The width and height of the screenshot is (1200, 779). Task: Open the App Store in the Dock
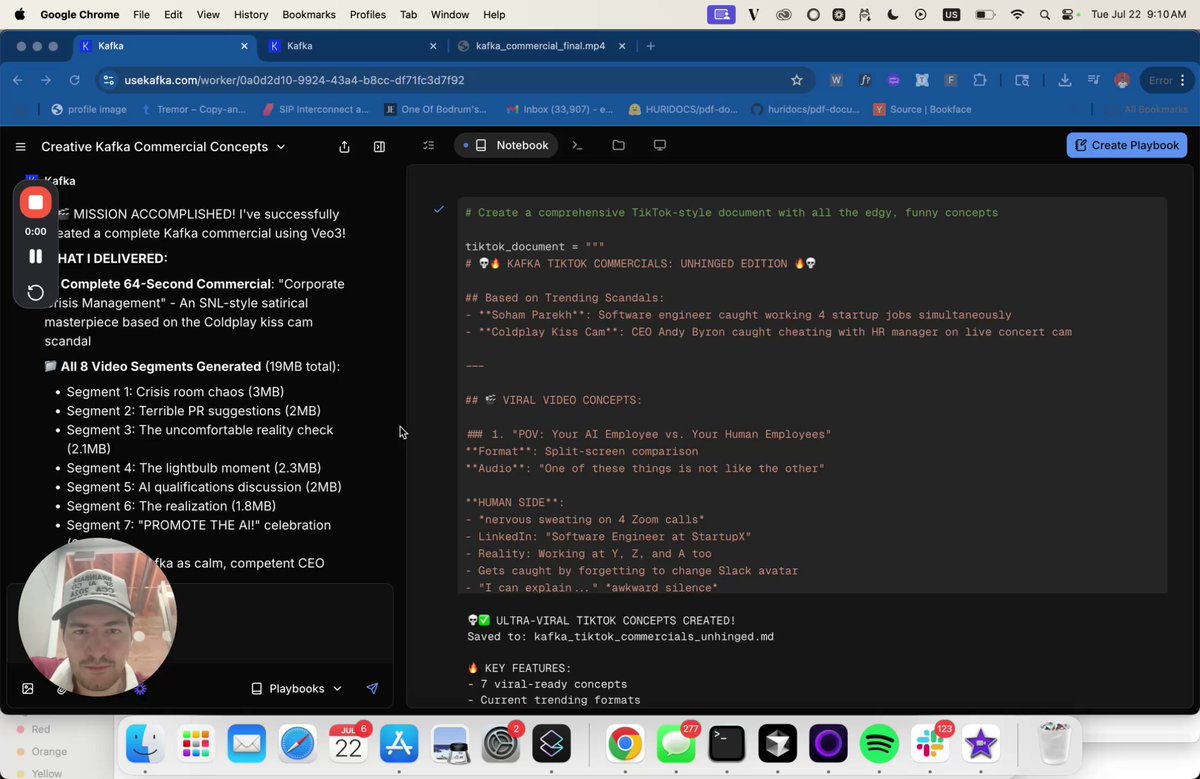pyautogui.click(x=399, y=743)
